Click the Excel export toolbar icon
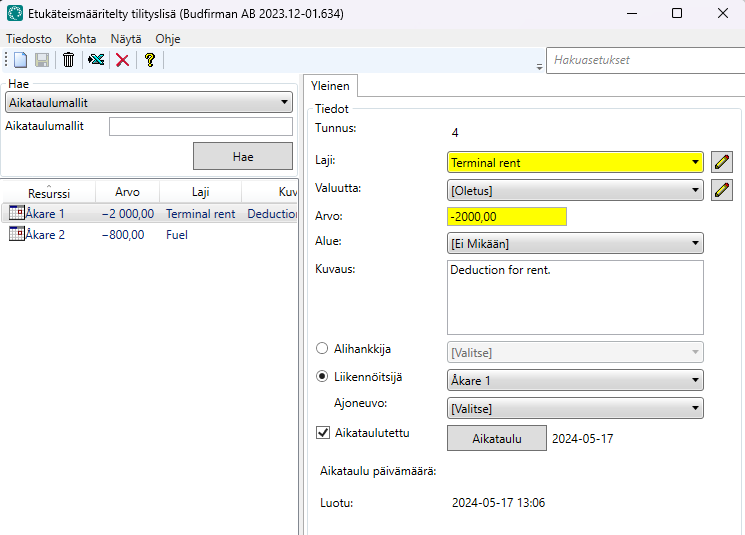745x535 pixels. click(x=96, y=60)
